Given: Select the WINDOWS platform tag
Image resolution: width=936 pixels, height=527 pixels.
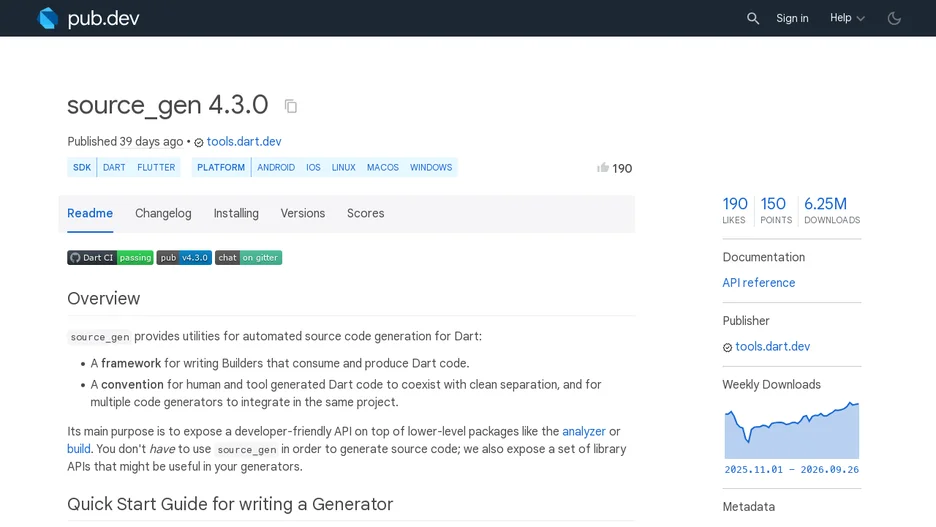Looking at the screenshot, I should 431,168.
